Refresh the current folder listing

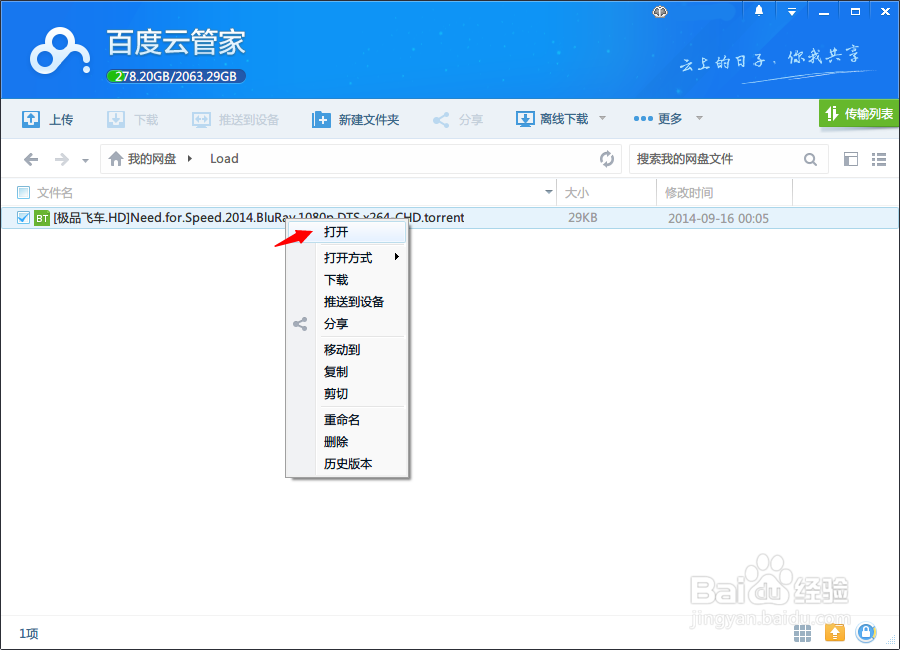click(607, 158)
